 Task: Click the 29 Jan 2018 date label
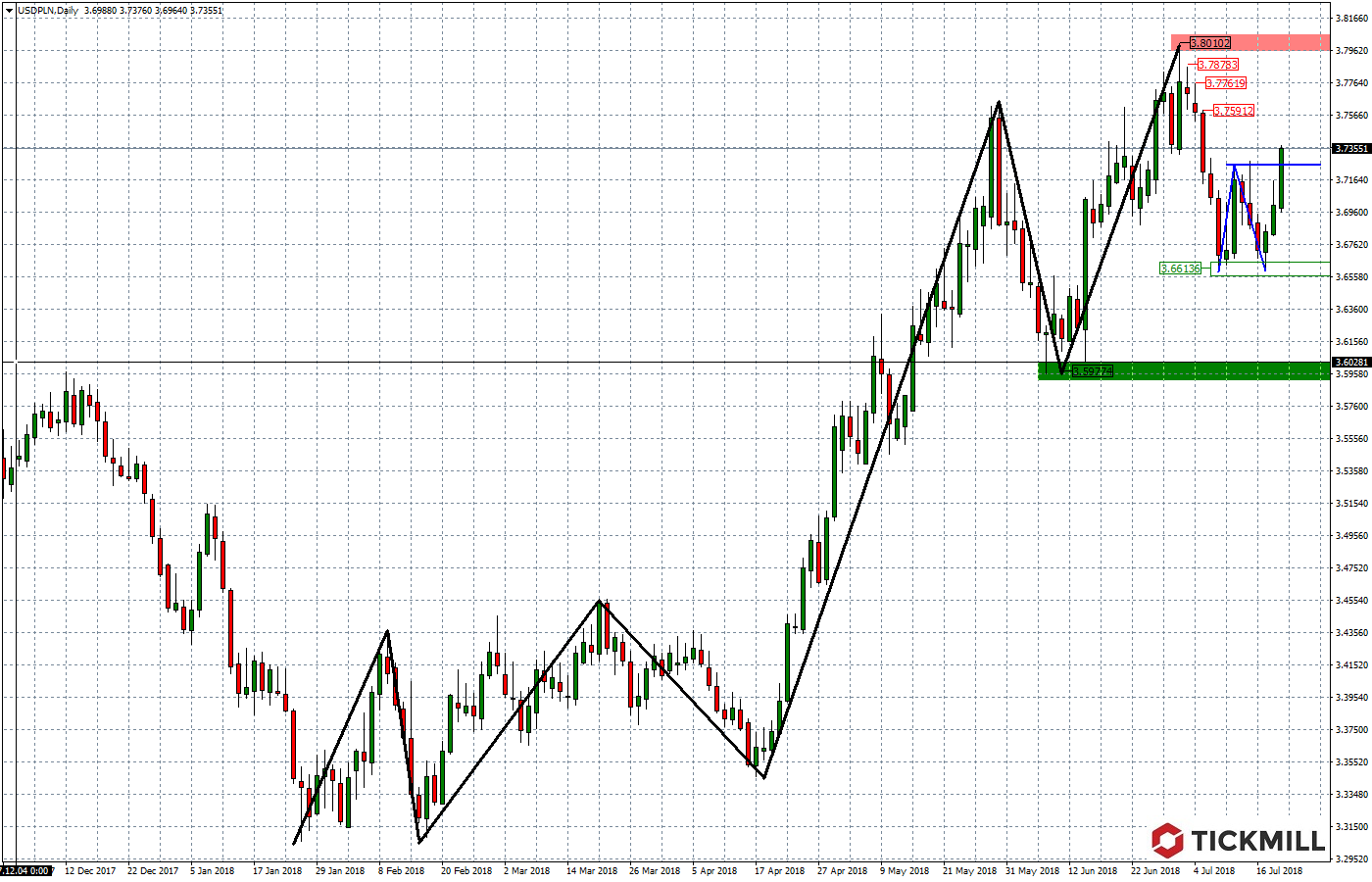tap(340, 870)
